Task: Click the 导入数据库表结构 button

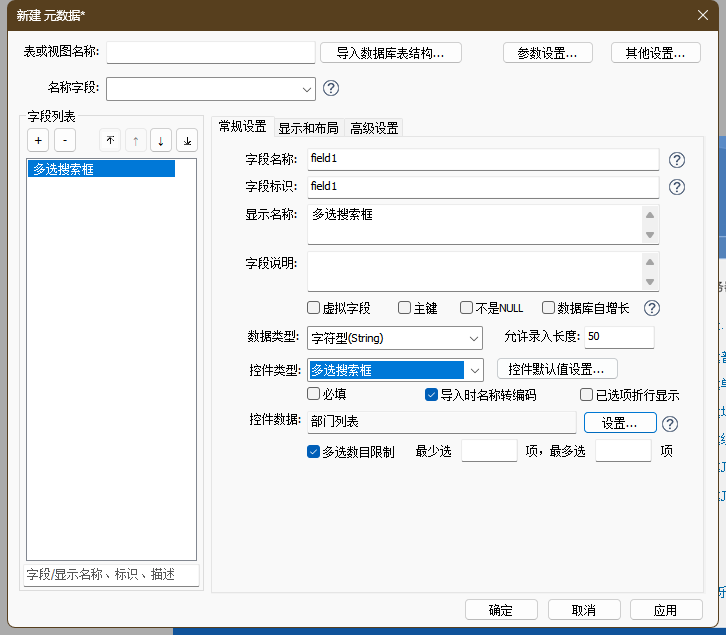Action: click(x=398, y=53)
